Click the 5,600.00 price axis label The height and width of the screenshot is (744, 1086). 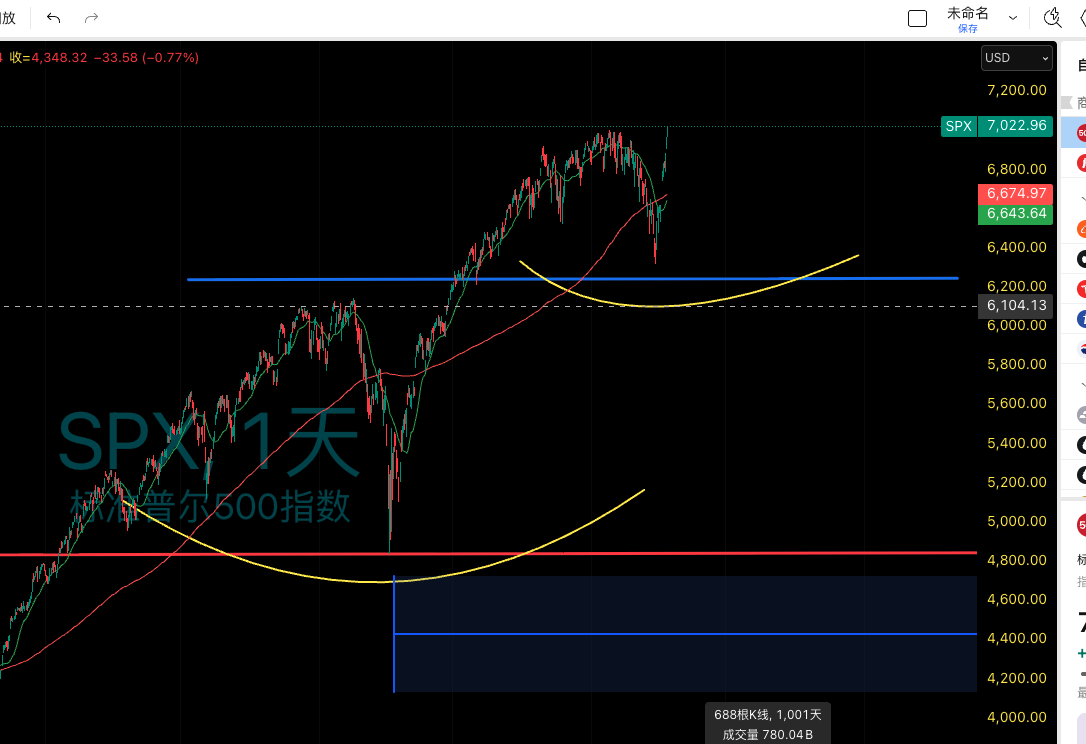tap(1016, 403)
